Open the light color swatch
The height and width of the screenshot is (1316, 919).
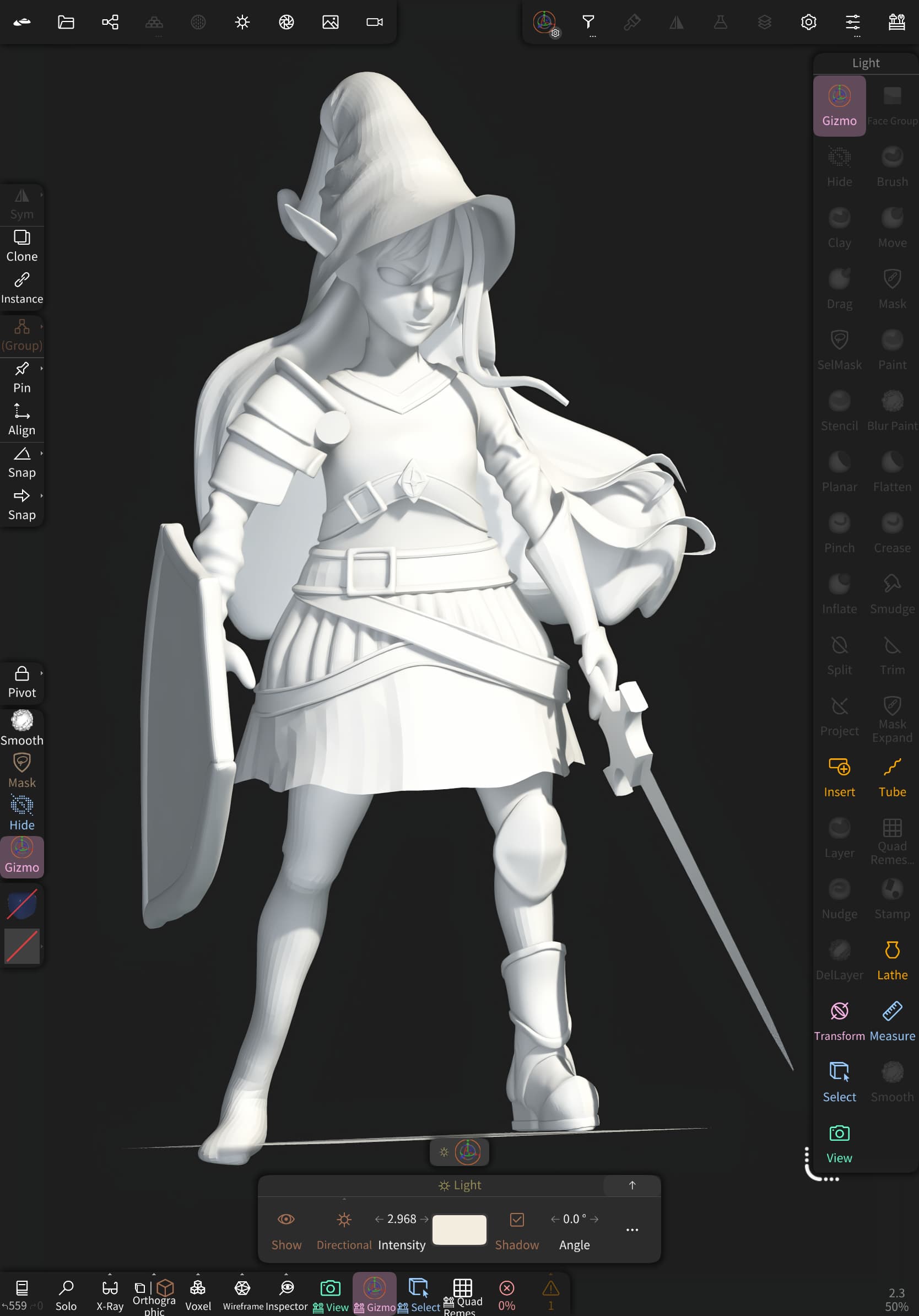click(459, 1230)
